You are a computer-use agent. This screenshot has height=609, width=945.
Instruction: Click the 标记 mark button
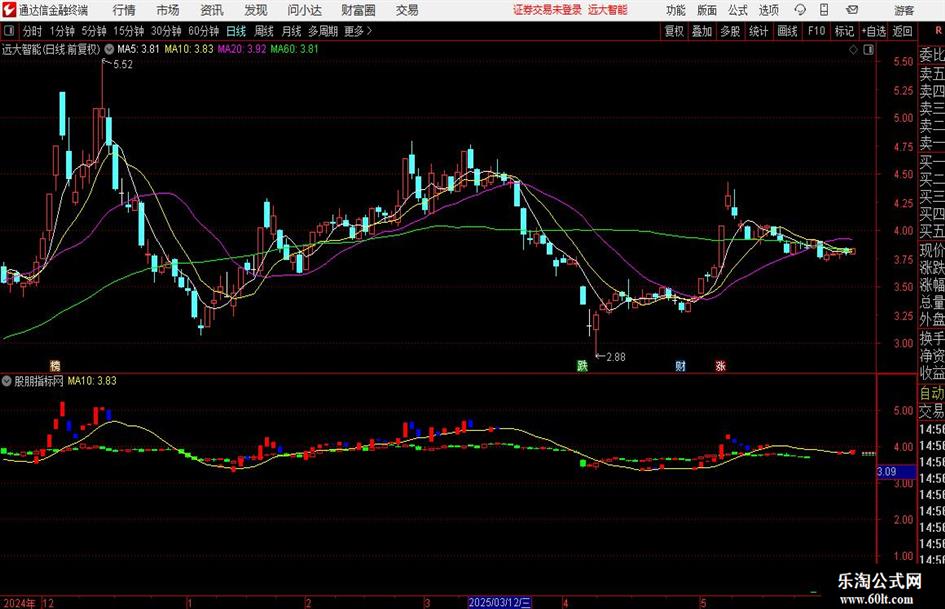[x=844, y=31]
